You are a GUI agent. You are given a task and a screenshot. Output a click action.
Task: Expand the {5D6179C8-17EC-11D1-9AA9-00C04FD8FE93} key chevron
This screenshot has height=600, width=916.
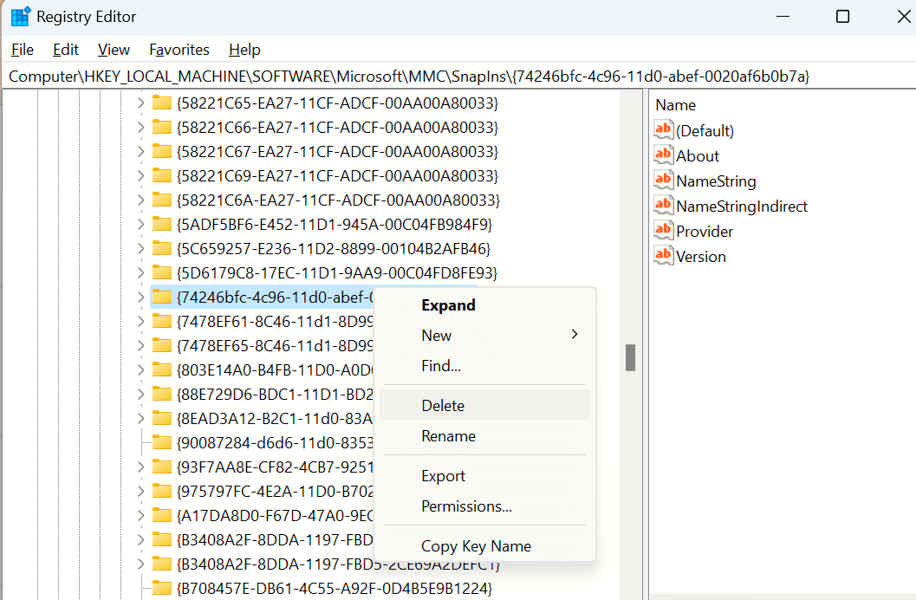point(140,272)
